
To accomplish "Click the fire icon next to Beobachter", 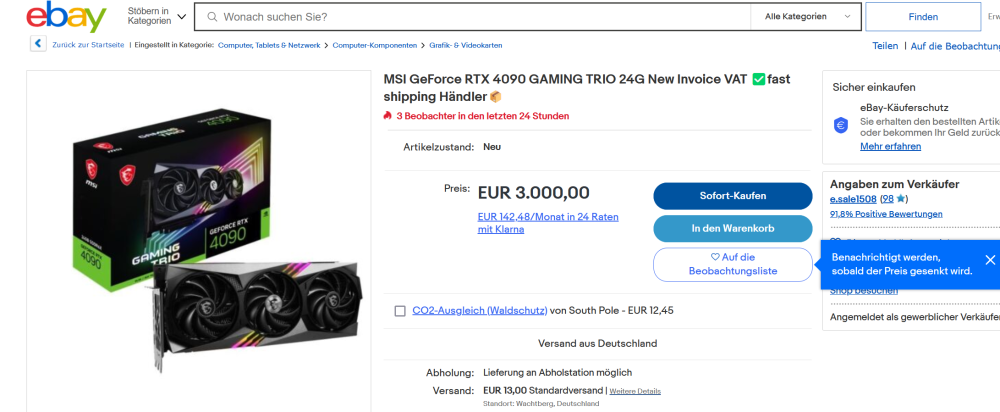I will pyautogui.click(x=388, y=116).
